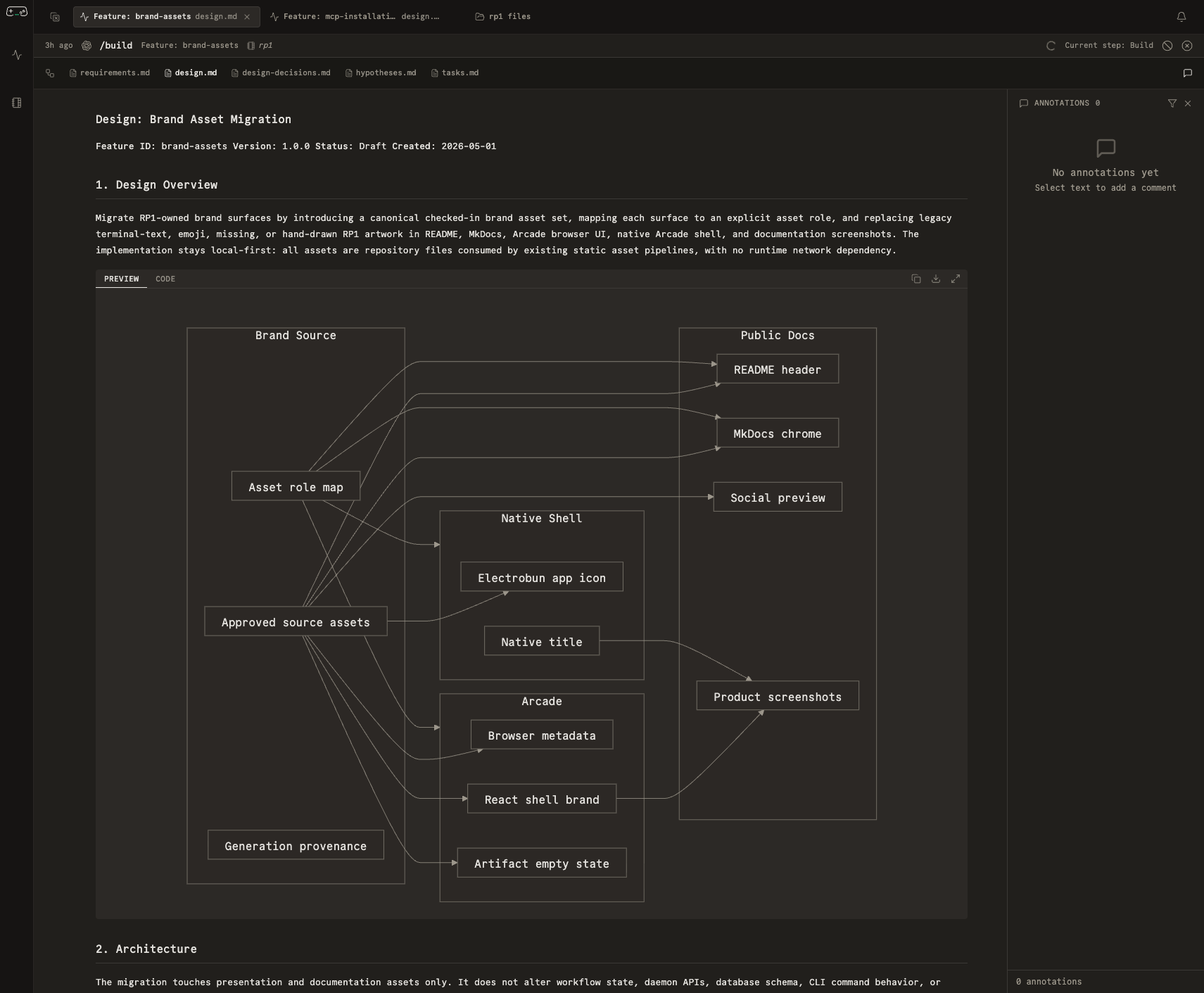Image resolution: width=1204 pixels, height=993 pixels.
Task: Click the 'Native Shell' group label
Action: pyautogui.click(x=542, y=519)
